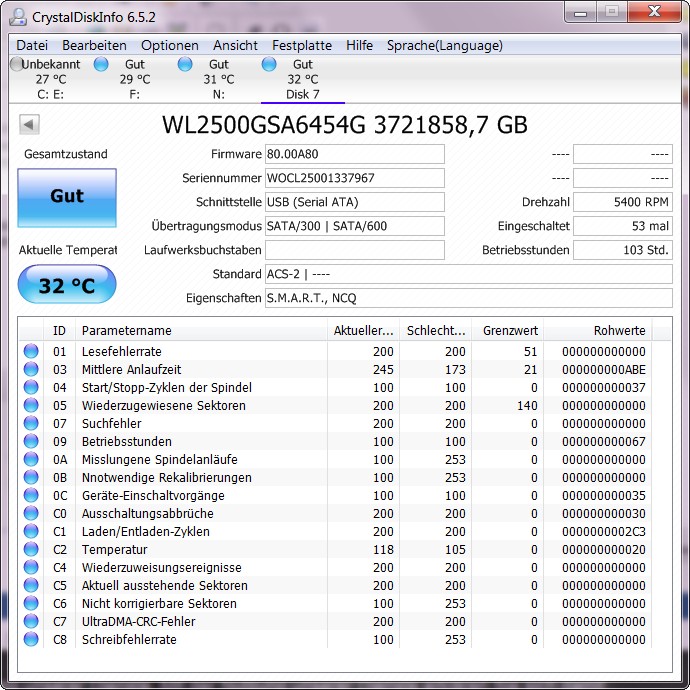Image resolution: width=690 pixels, height=690 pixels.
Task: Select raw value 00000000ABE
Action: tap(604, 370)
